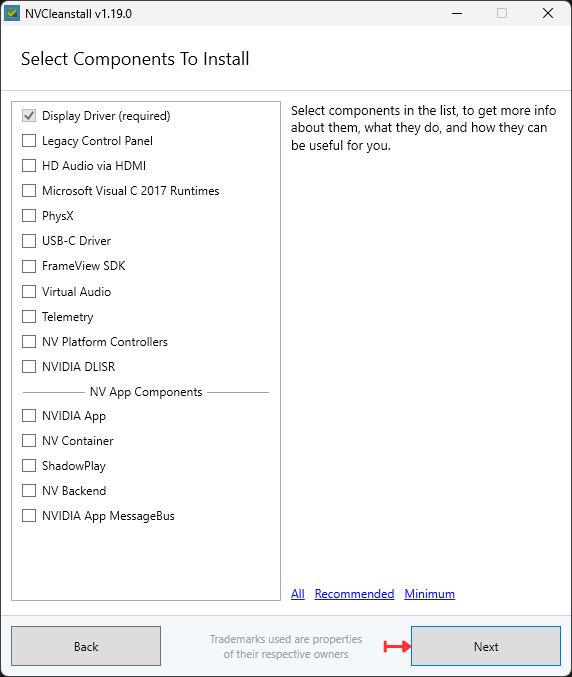This screenshot has width=572, height=677.
Task: Apply the Minimum preset link
Action: 430,594
